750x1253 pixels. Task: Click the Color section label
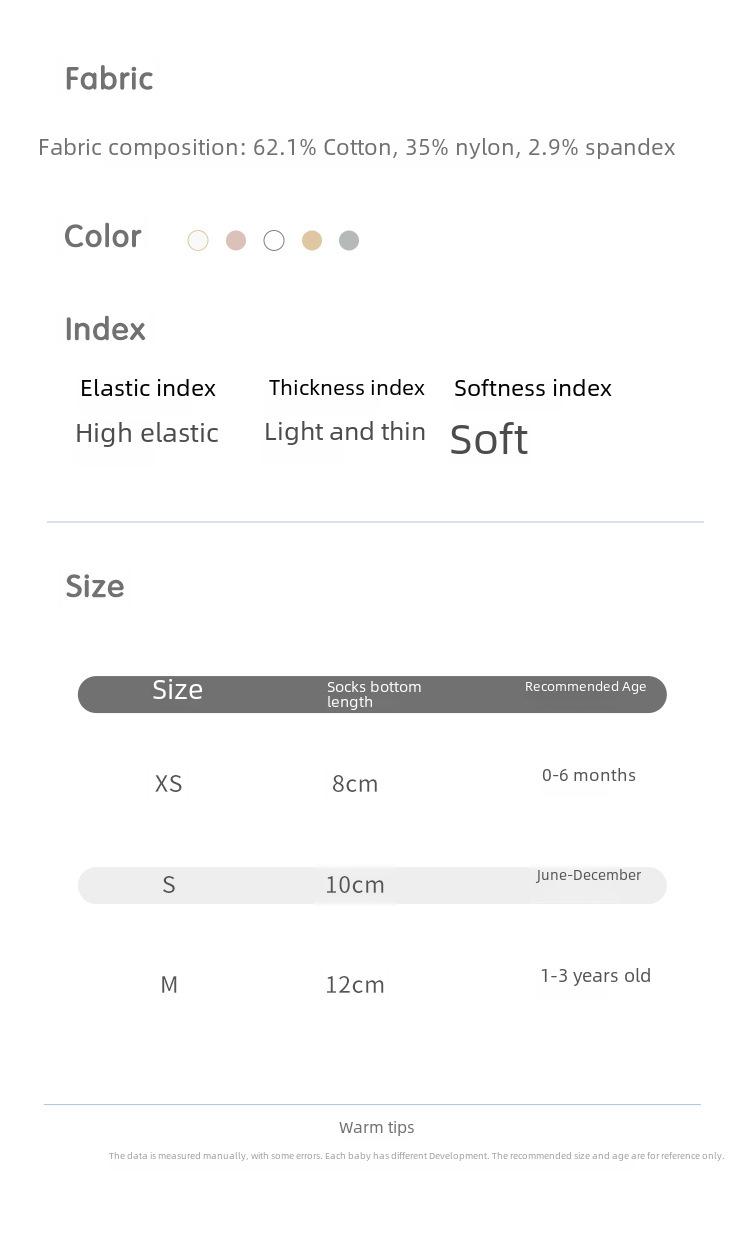tap(103, 236)
